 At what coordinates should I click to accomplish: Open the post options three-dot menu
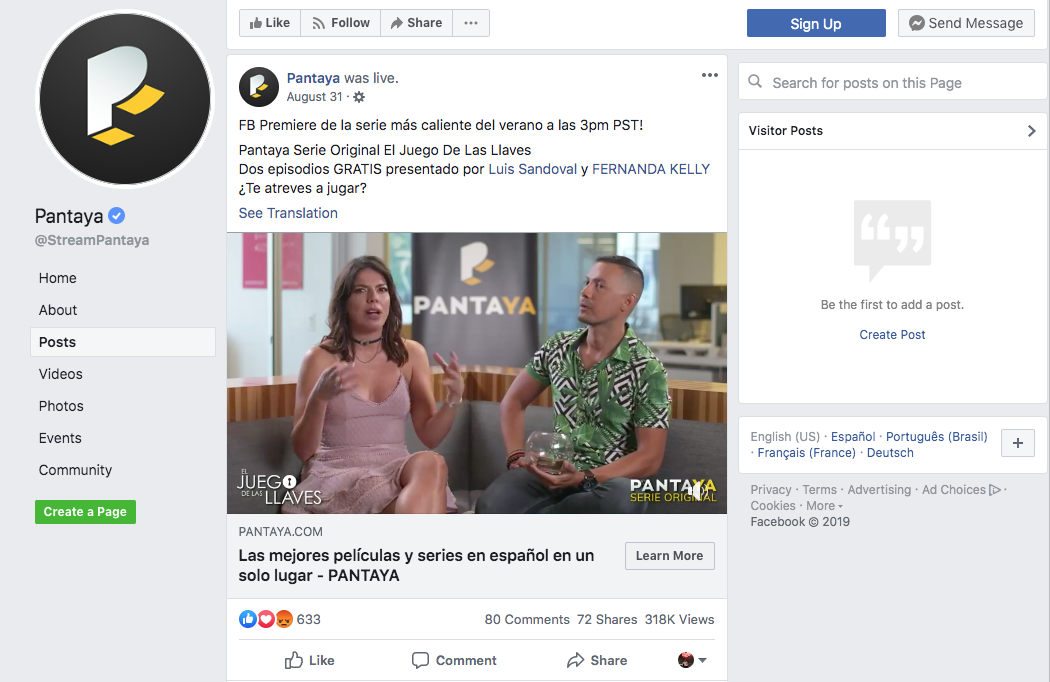point(710,75)
